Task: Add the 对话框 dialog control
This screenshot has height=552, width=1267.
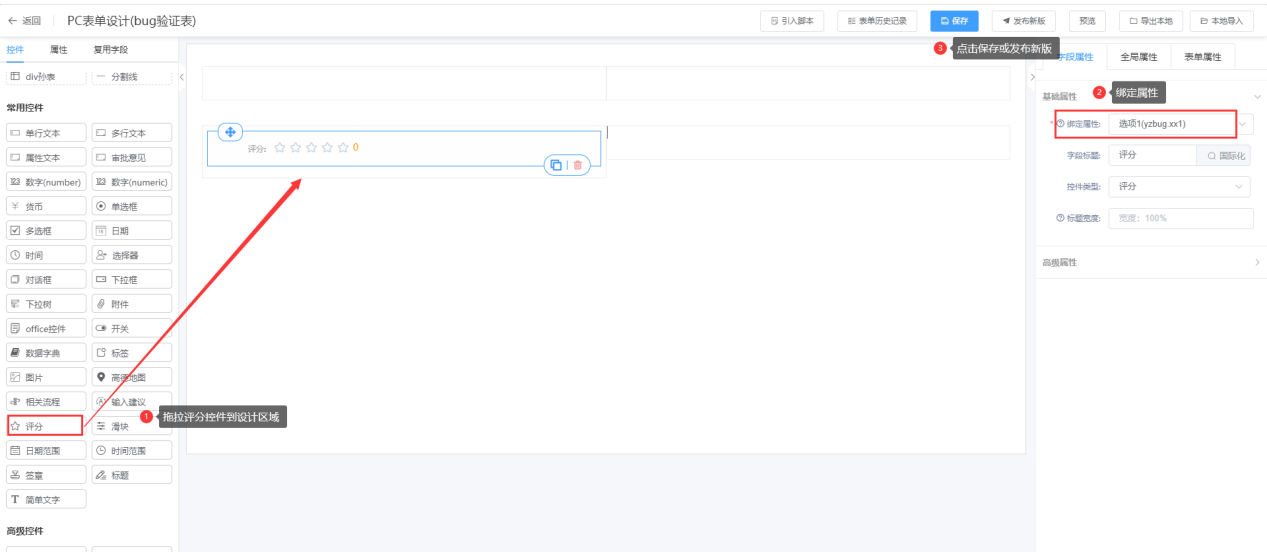Action: 46,280
